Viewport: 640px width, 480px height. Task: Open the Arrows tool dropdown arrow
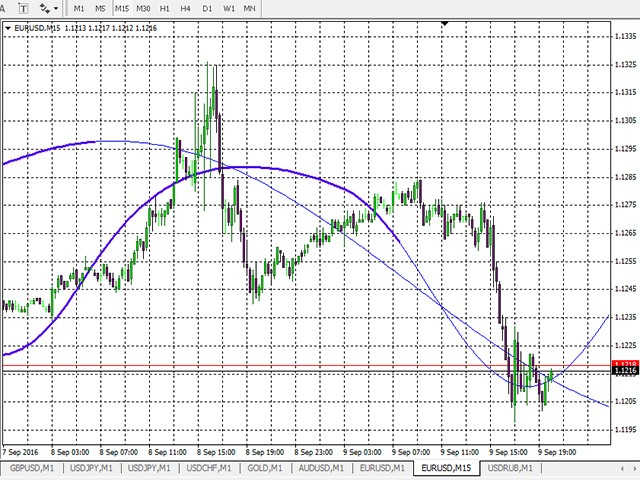click(x=56, y=8)
